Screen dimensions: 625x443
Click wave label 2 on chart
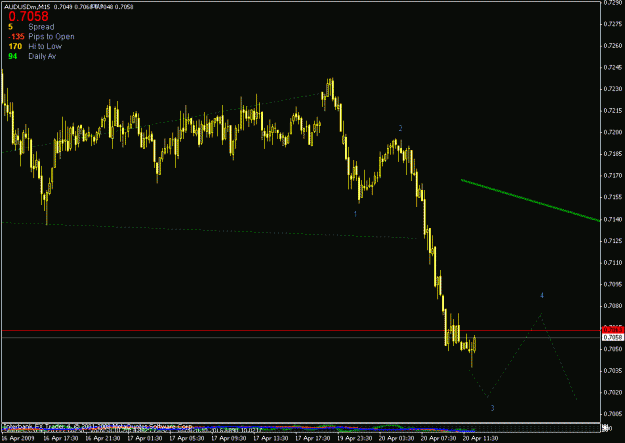(400, 128)
